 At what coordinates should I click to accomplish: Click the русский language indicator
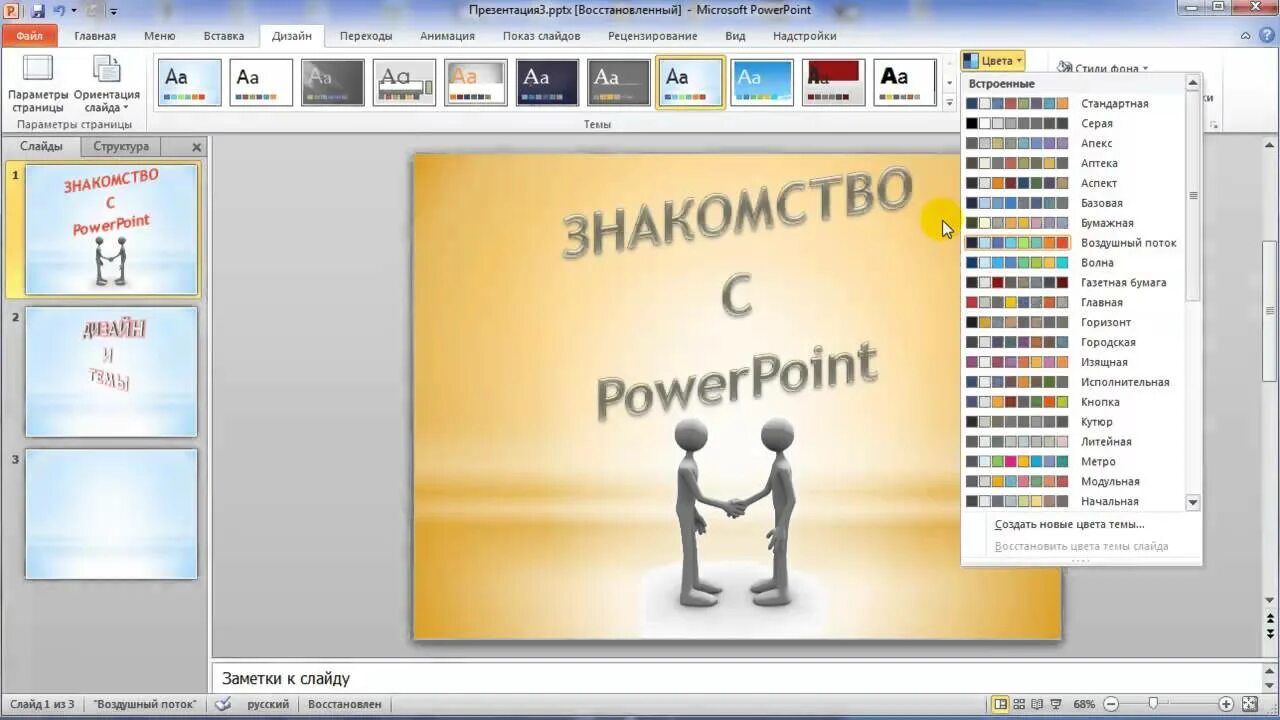[268, 704]
